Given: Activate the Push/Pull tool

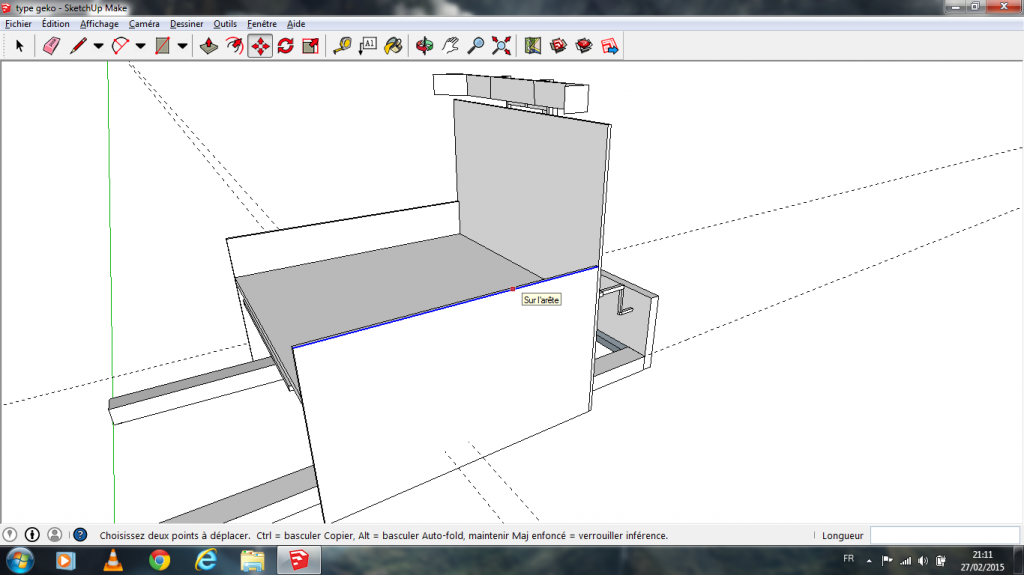Looking at the screenshot, I should point(209,46).
